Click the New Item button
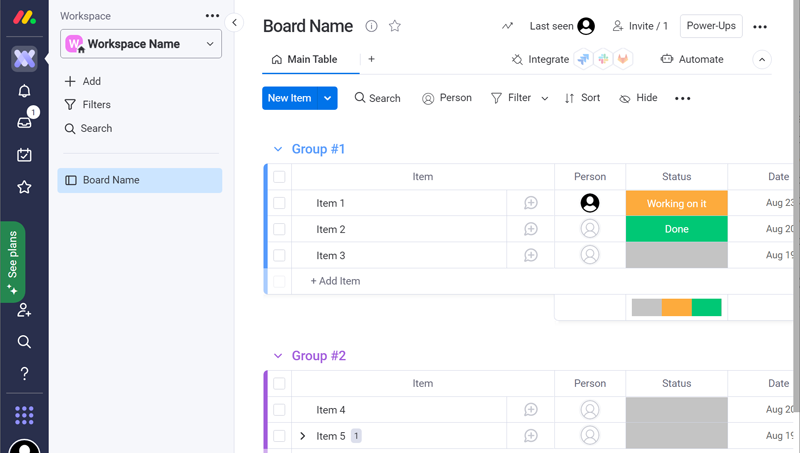 coord(289,98)
